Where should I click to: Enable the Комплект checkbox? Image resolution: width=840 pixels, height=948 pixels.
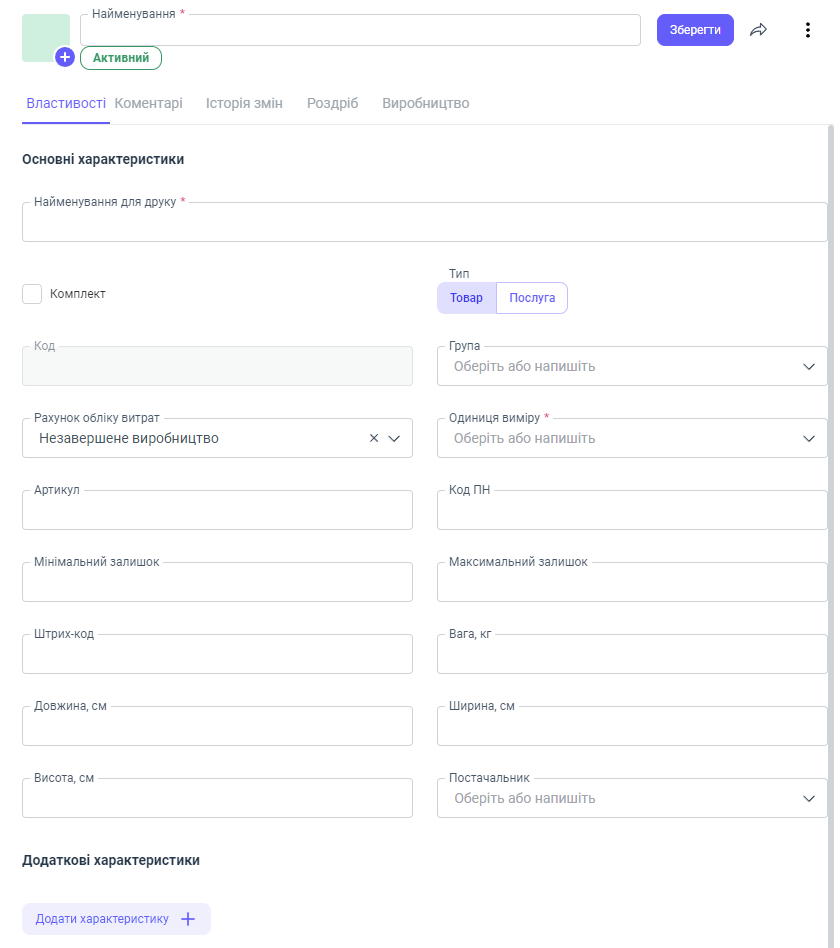[x=32, y=294]
